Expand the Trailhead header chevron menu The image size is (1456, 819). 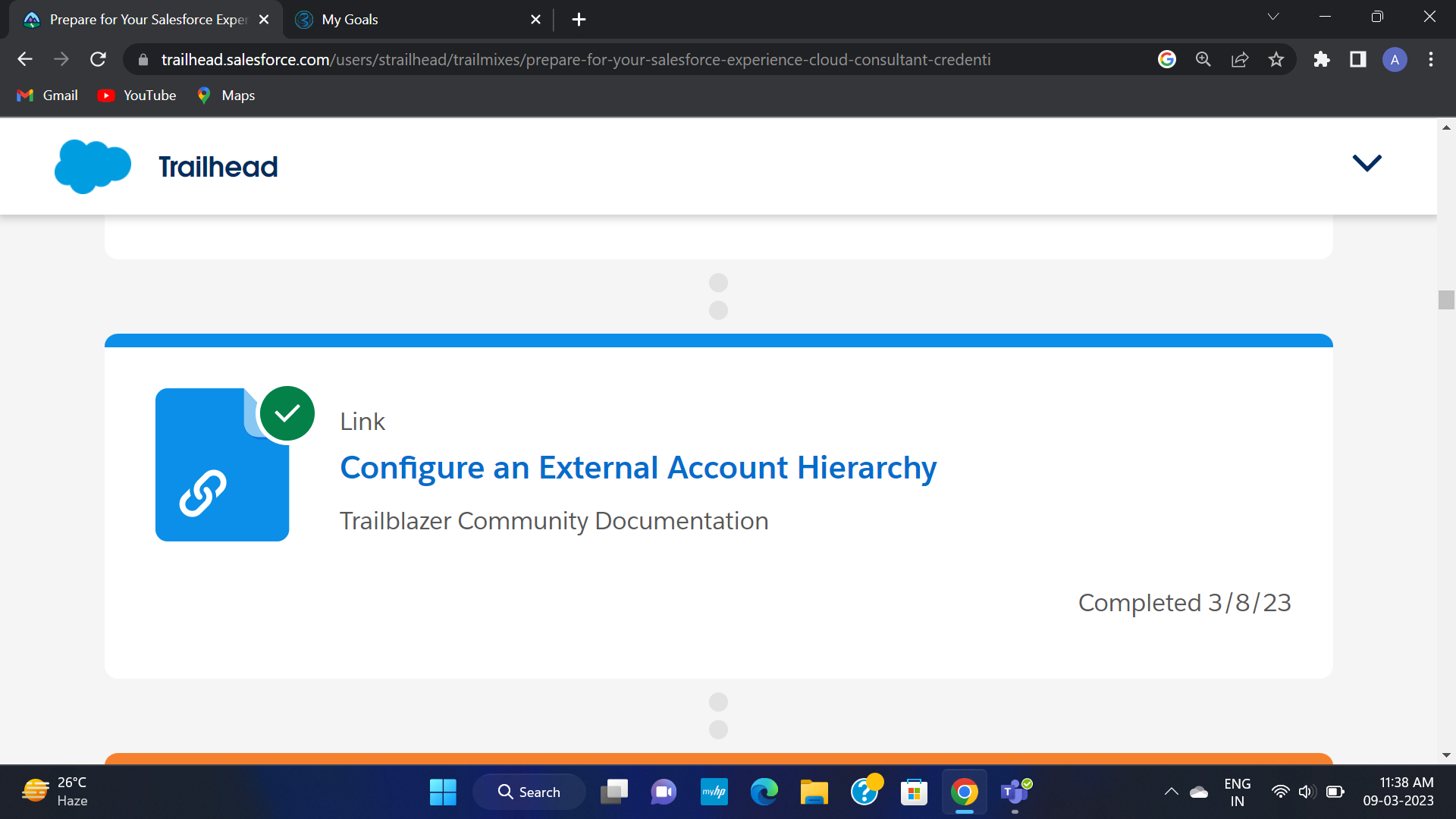click(1367, 163)
